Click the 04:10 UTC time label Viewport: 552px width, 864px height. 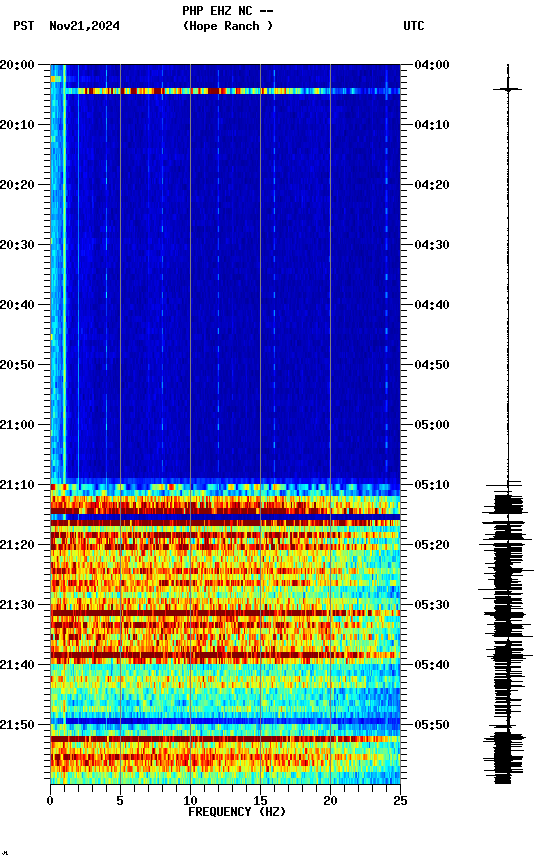tap(432, 125)
